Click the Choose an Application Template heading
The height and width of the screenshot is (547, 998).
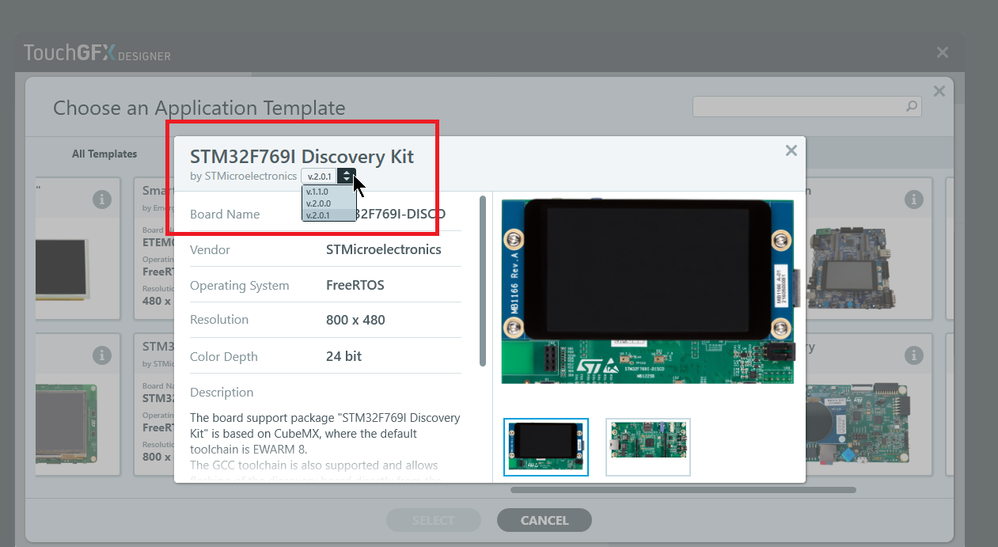[199, 108]
